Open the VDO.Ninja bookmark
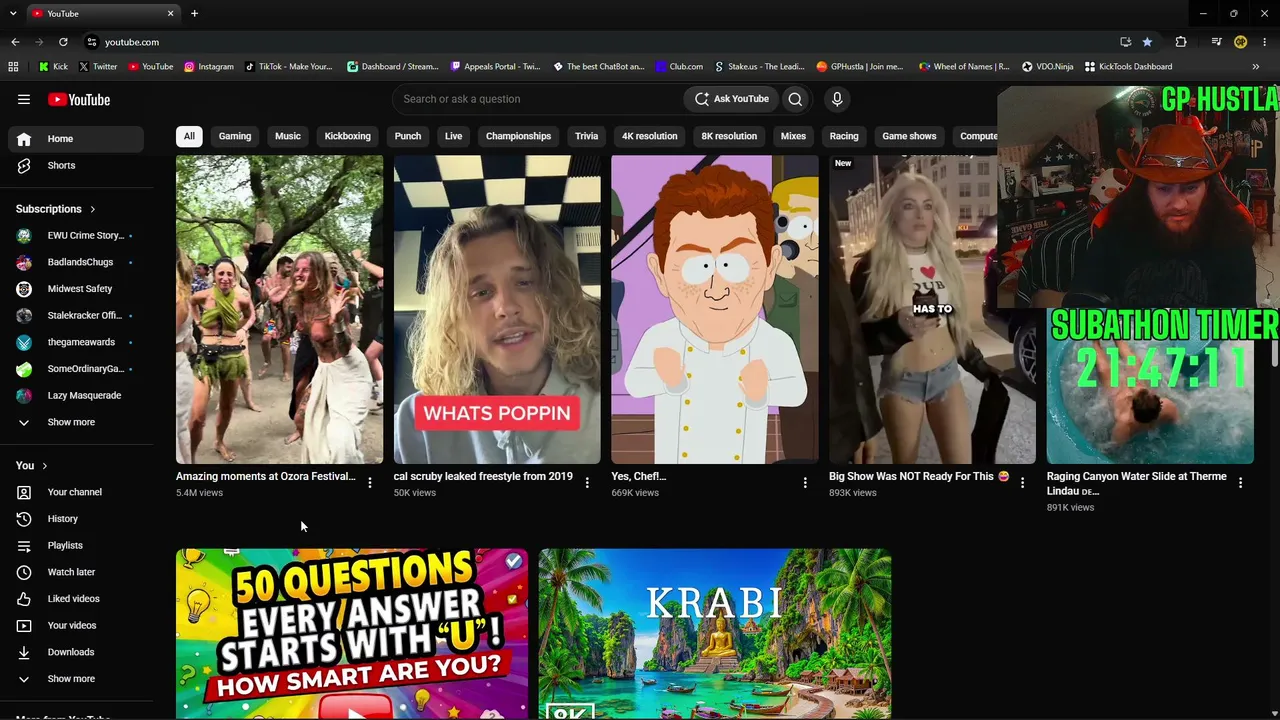This screenshot has height=720, width=1280. (1047, 67)
